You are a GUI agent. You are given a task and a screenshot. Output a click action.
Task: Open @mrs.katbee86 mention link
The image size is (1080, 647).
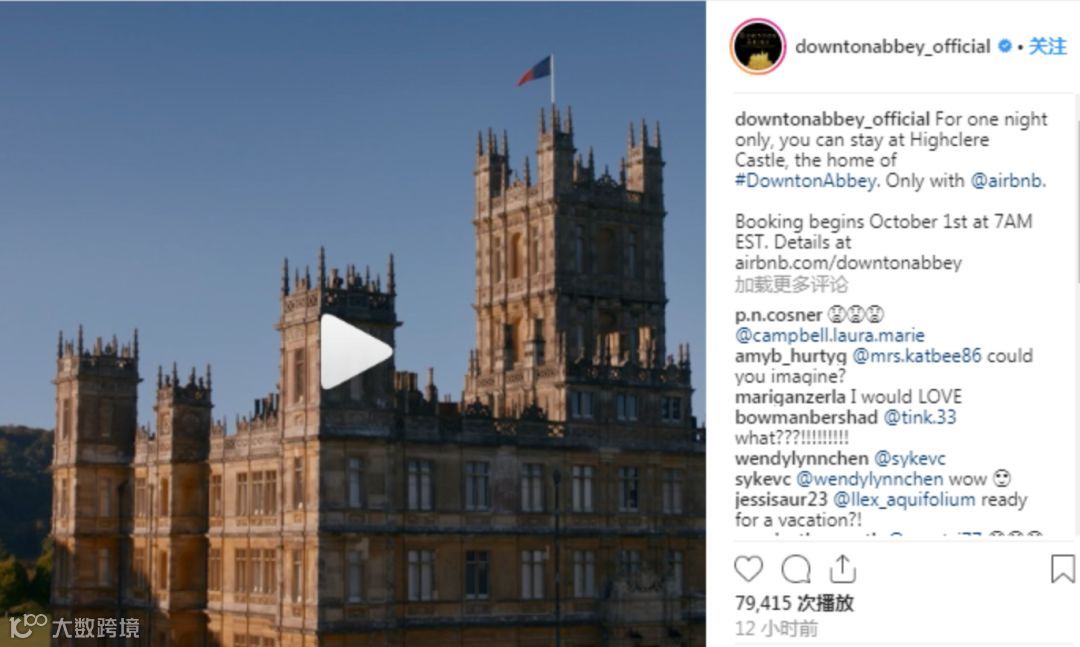(917, 356)
